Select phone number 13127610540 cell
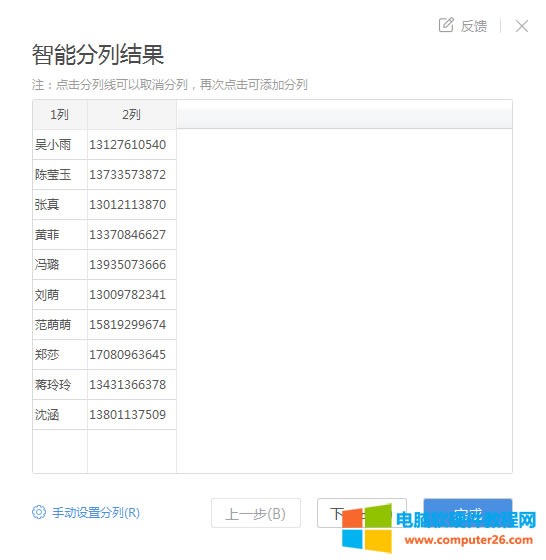546x560 pixels. [132, 145]
